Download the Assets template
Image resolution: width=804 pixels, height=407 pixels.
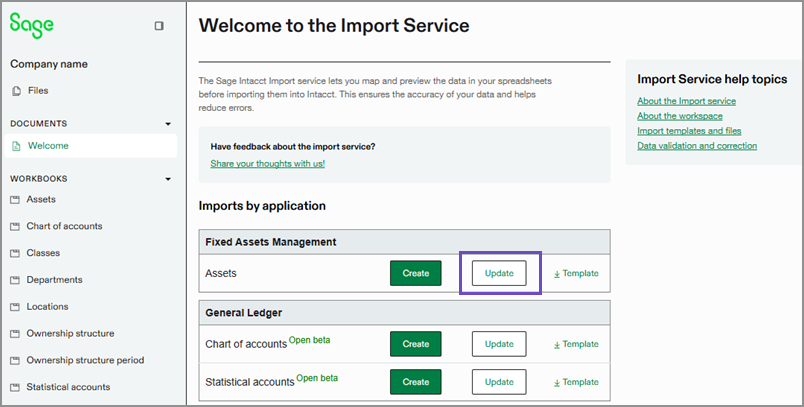click(x=576, y=273)
